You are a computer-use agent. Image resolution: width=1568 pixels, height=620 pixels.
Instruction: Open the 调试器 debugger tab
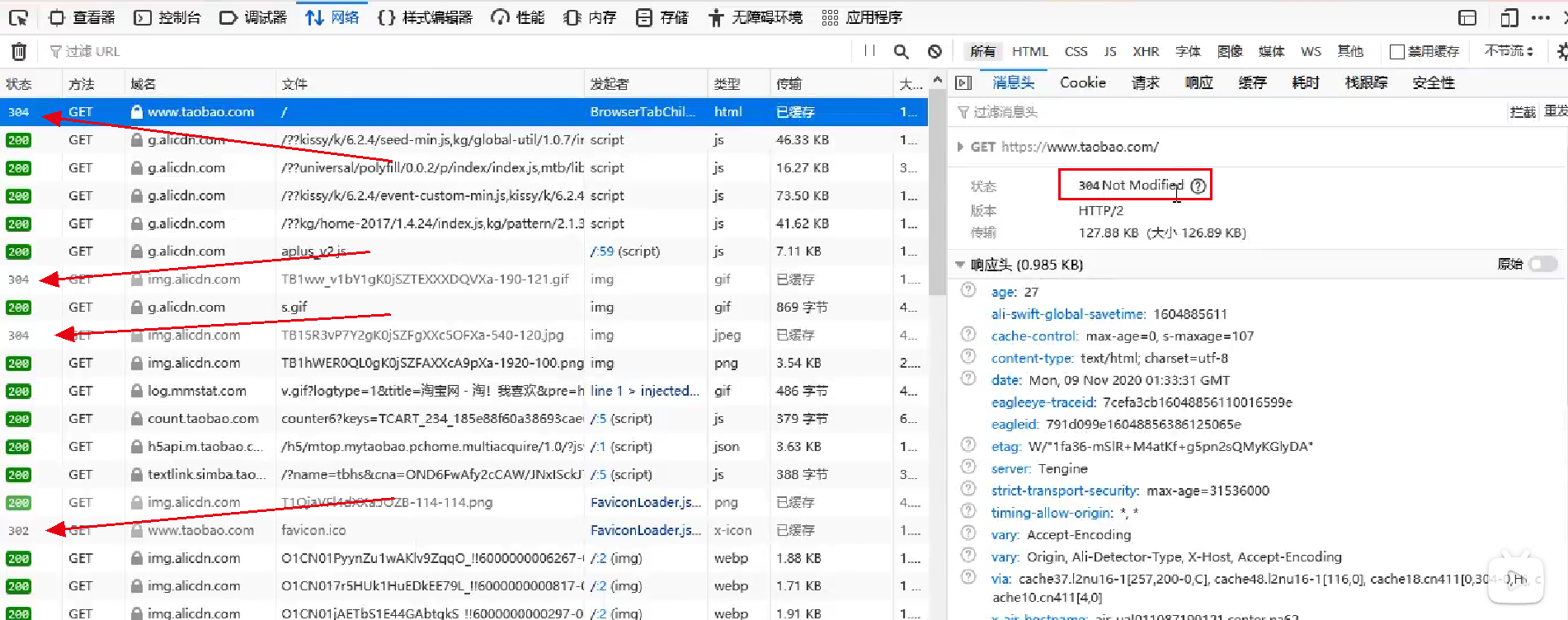[x=253, y=17]
